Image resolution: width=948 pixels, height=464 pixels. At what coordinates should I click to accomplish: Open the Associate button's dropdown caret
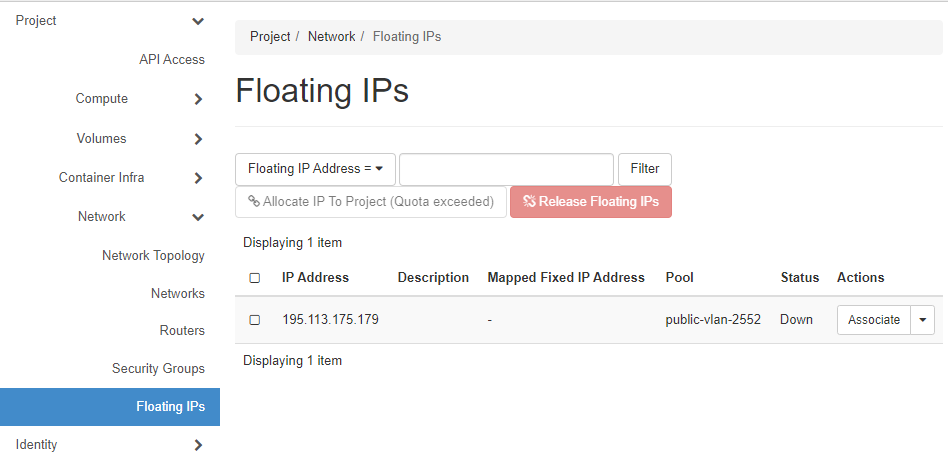(x=922, y=320)
